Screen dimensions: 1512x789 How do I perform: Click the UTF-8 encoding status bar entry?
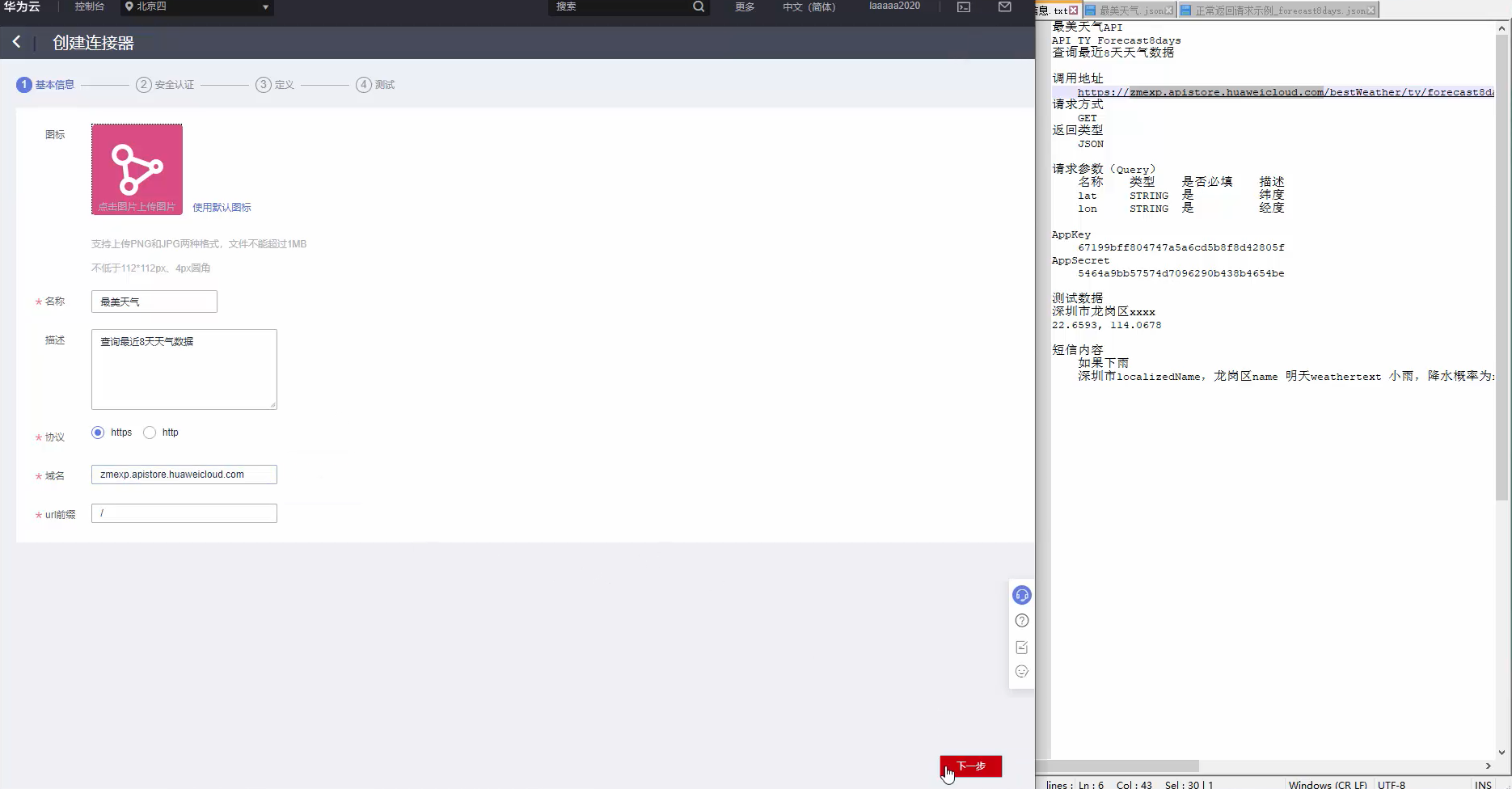pos(1392,784)
